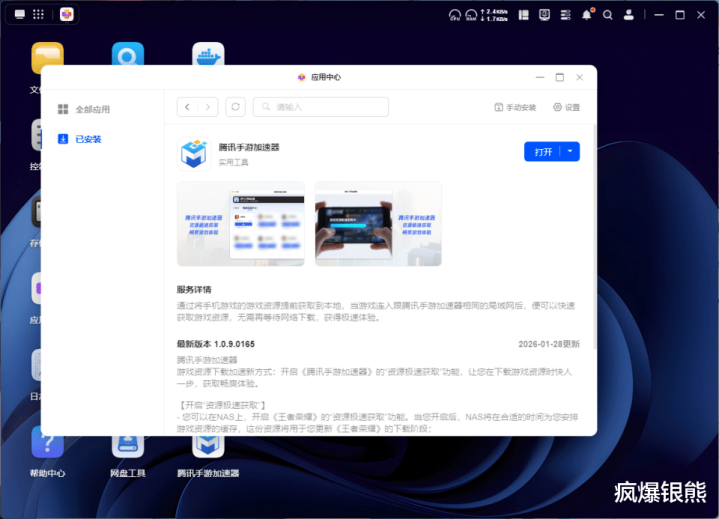Click 最新版本 1.0.9.0165 text
This screenshot has width=719, height=519.
point(216,344)
